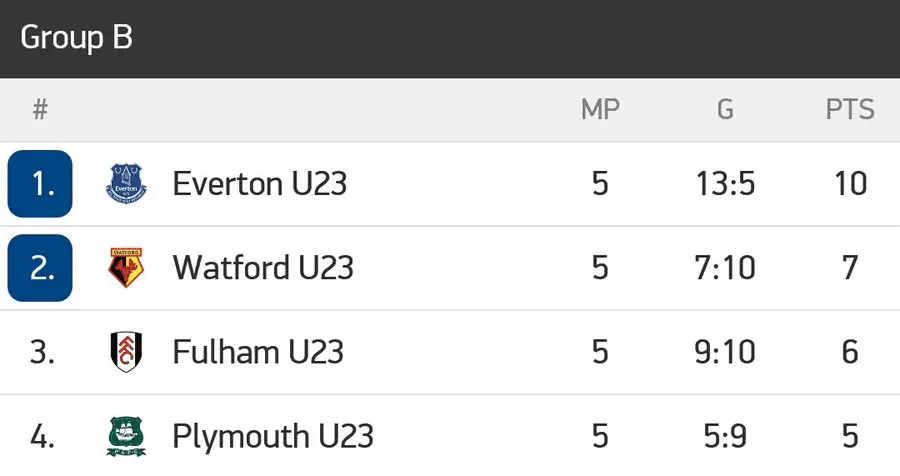Select the blue rank 1 badge

[x=40, y=184]
